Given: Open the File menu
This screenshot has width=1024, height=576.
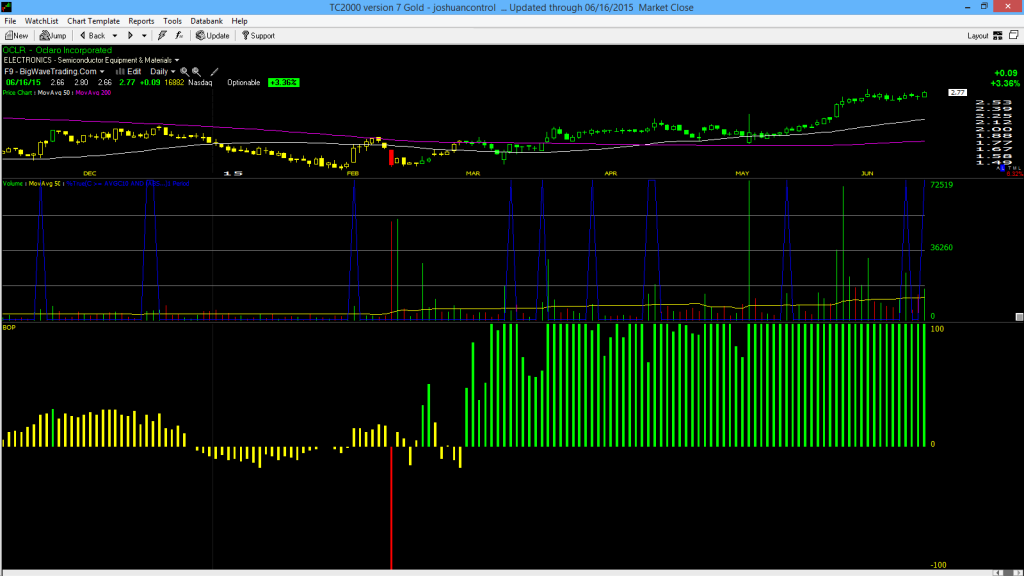Looking at the screenshot, I should click(x=10, y=21).
